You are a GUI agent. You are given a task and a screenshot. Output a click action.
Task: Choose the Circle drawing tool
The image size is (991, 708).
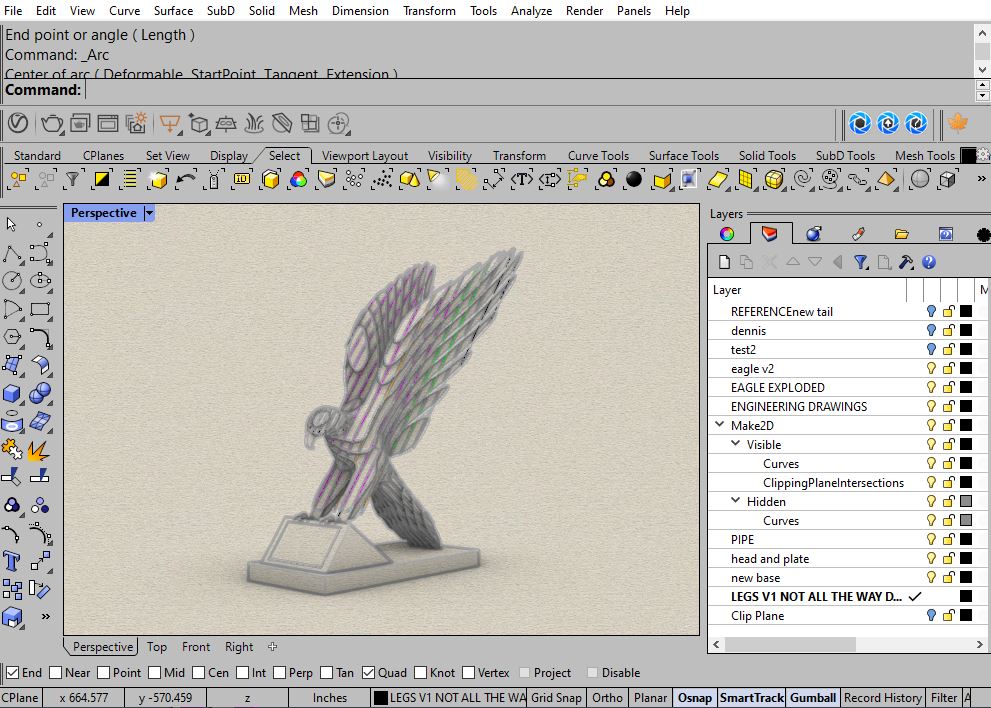[12, 281]
